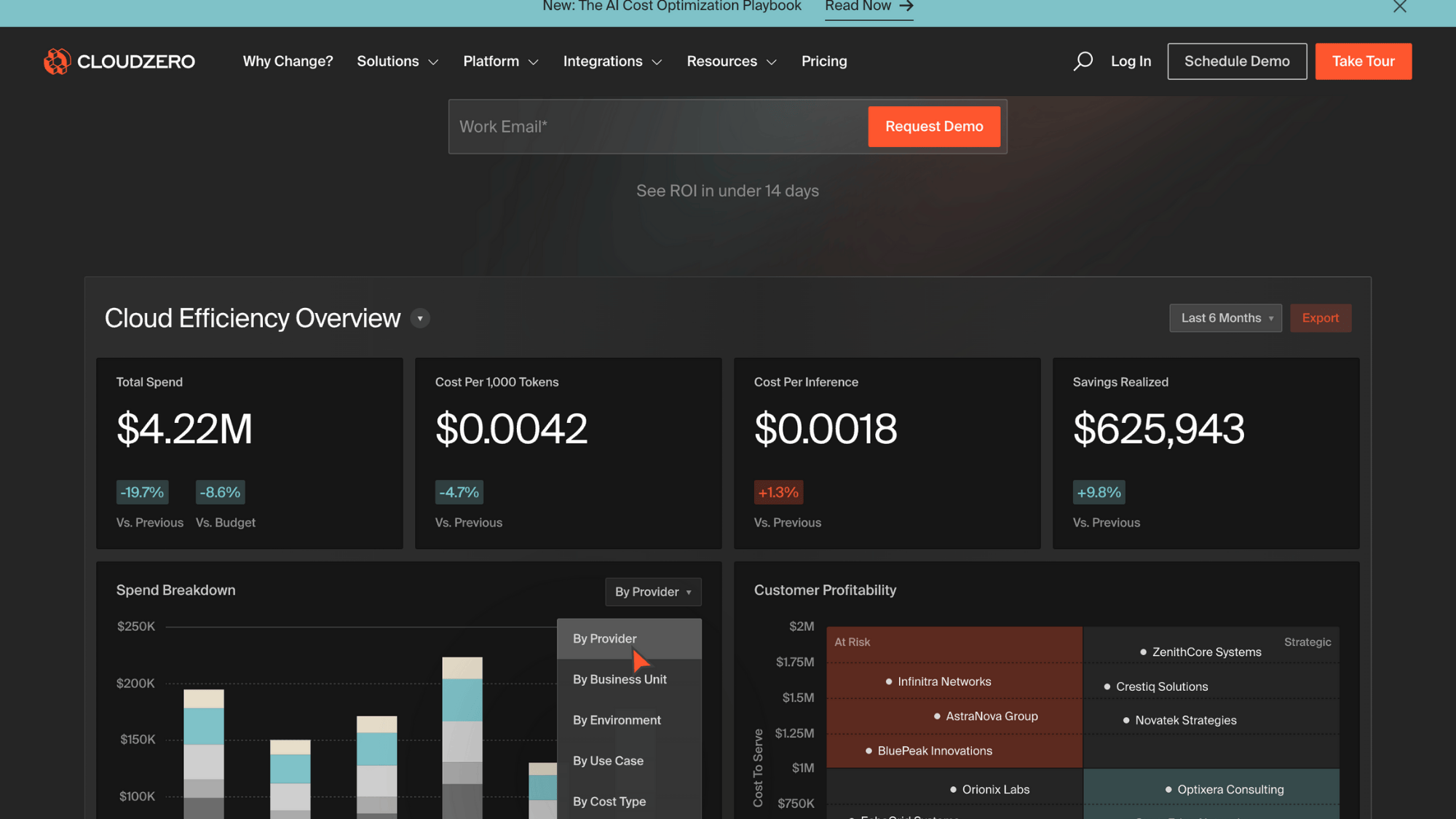1456x819 pixels.
Task: Click circular arrow beside Cloud Efficiency Overview
Action: coord(420,318)
